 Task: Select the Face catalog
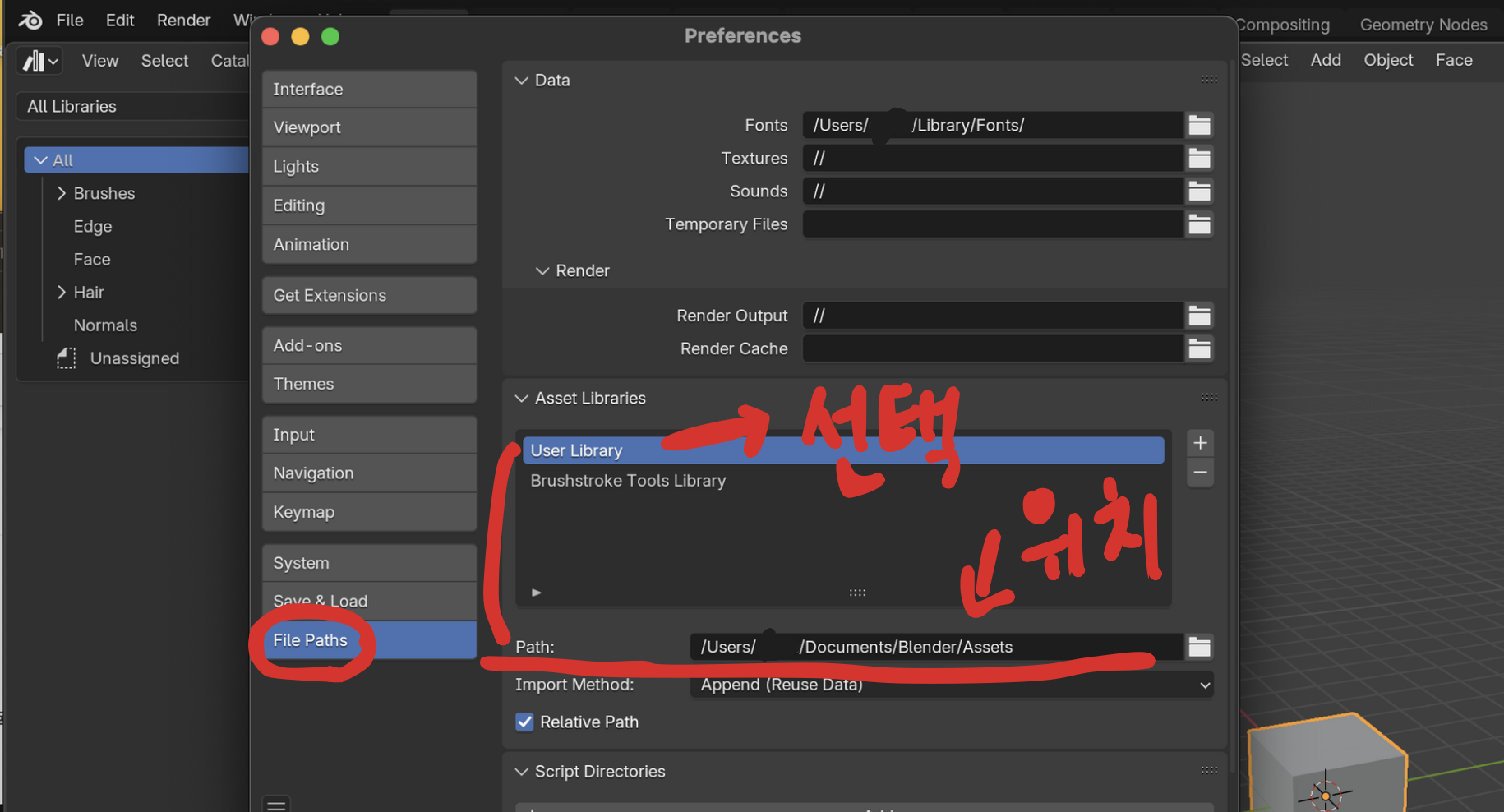(92, 260)
